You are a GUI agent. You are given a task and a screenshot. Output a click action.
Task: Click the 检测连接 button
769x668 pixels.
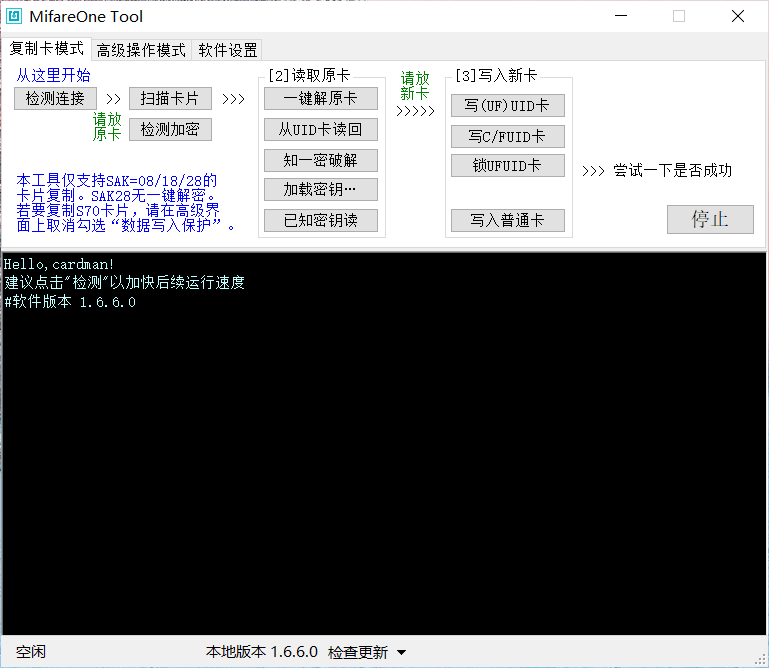point(55,99)
